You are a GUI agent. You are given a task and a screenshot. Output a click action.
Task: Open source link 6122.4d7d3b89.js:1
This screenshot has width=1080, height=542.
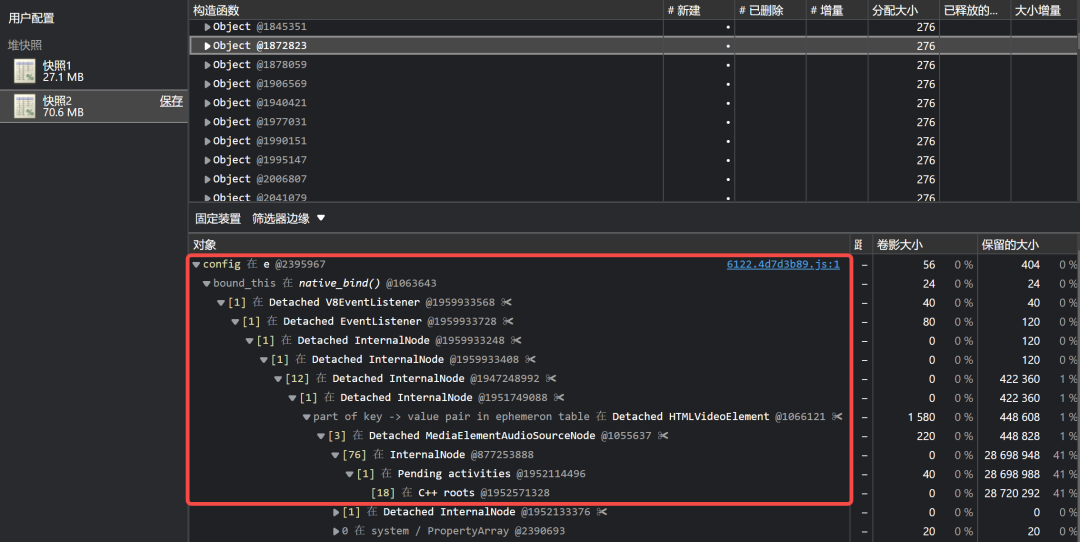[783, 264]
